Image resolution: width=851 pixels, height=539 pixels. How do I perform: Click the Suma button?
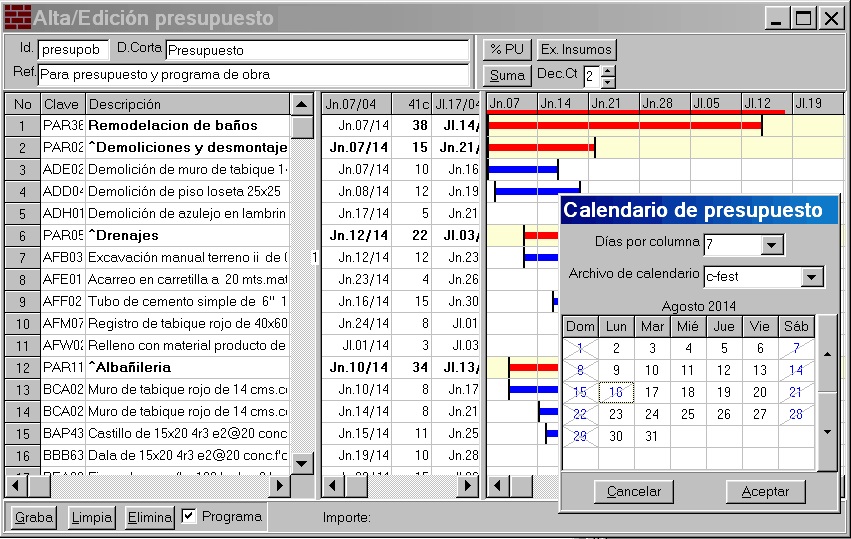507,75
